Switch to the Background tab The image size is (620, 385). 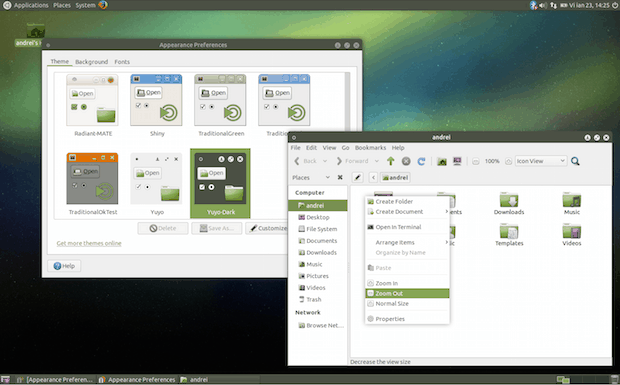(x=91, y=62)
